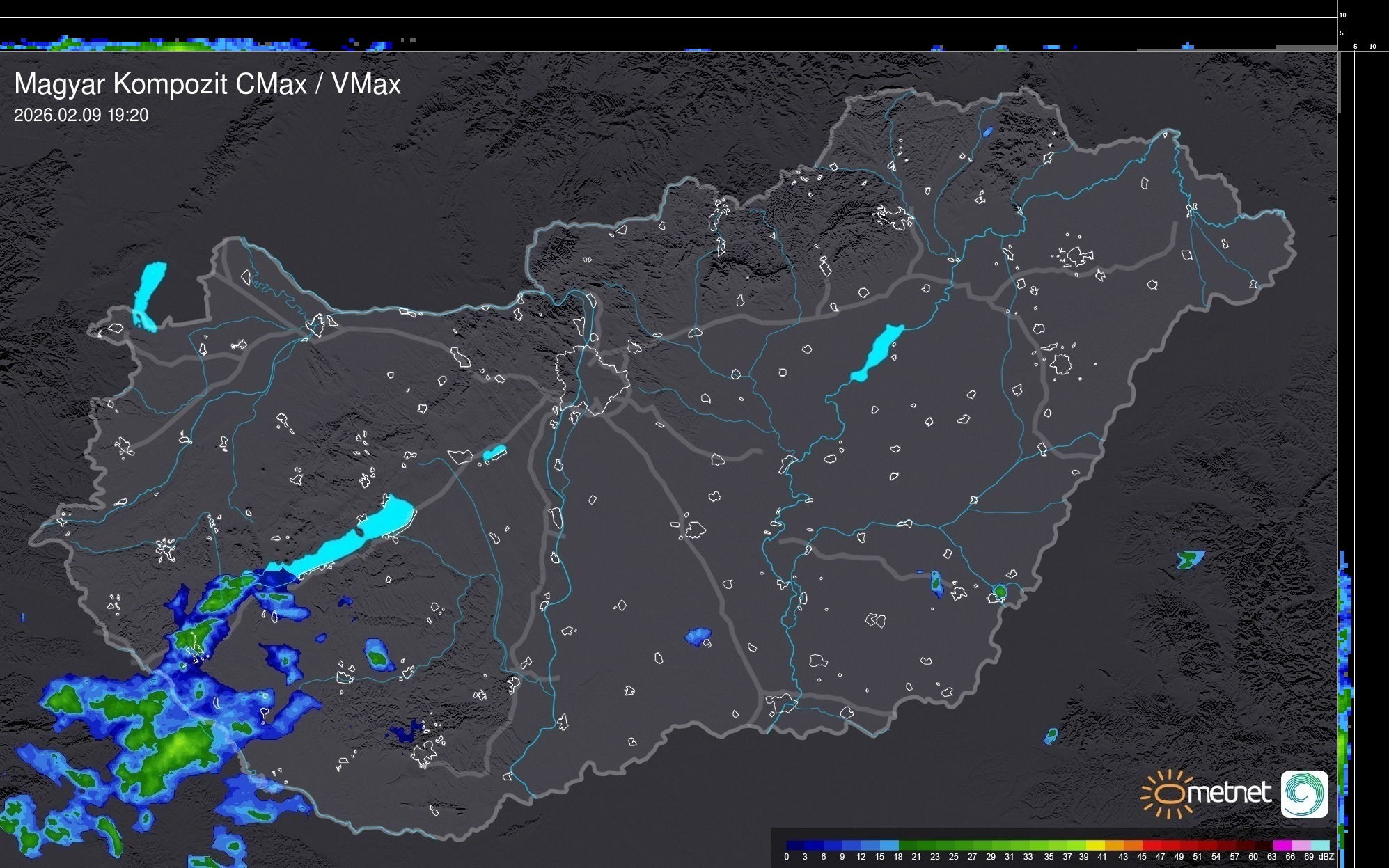Click the Magyar Kompozit CMax / VMax title
Viewport: 1389px width, 868px height.
click(207, 84)
